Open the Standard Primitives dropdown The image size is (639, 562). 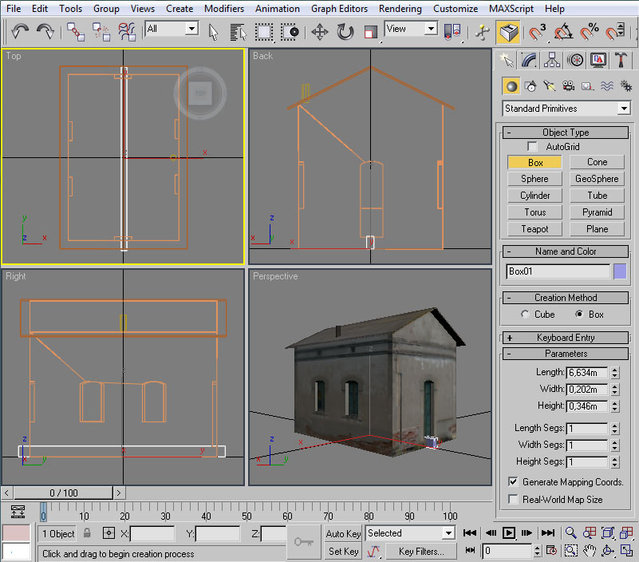(566, 108)
